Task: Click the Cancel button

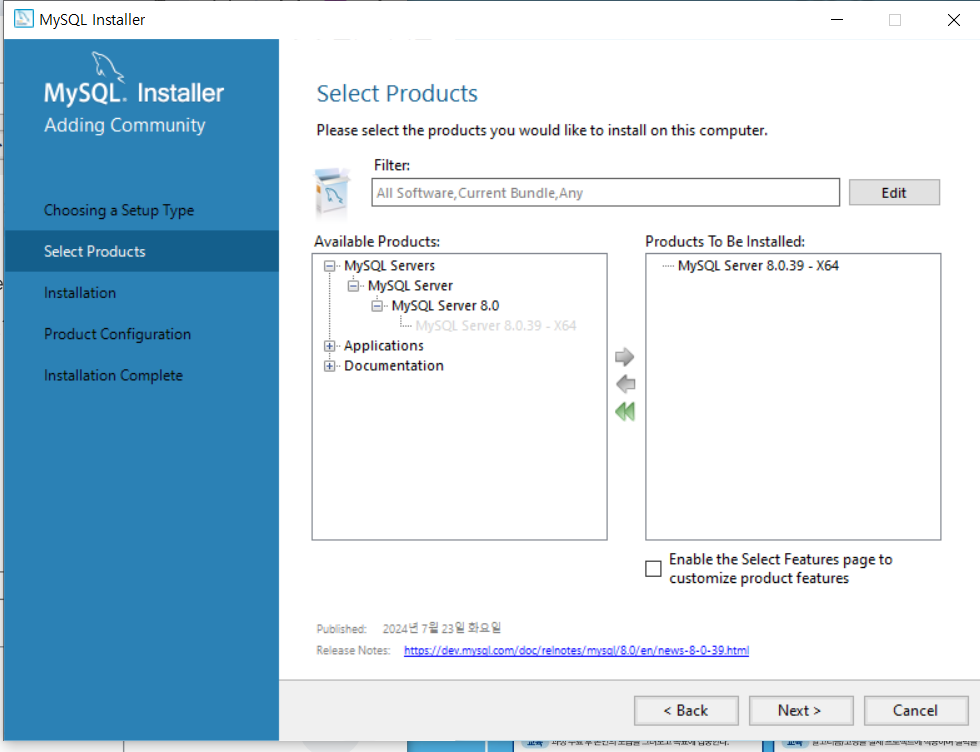Action: coord(916,711)
